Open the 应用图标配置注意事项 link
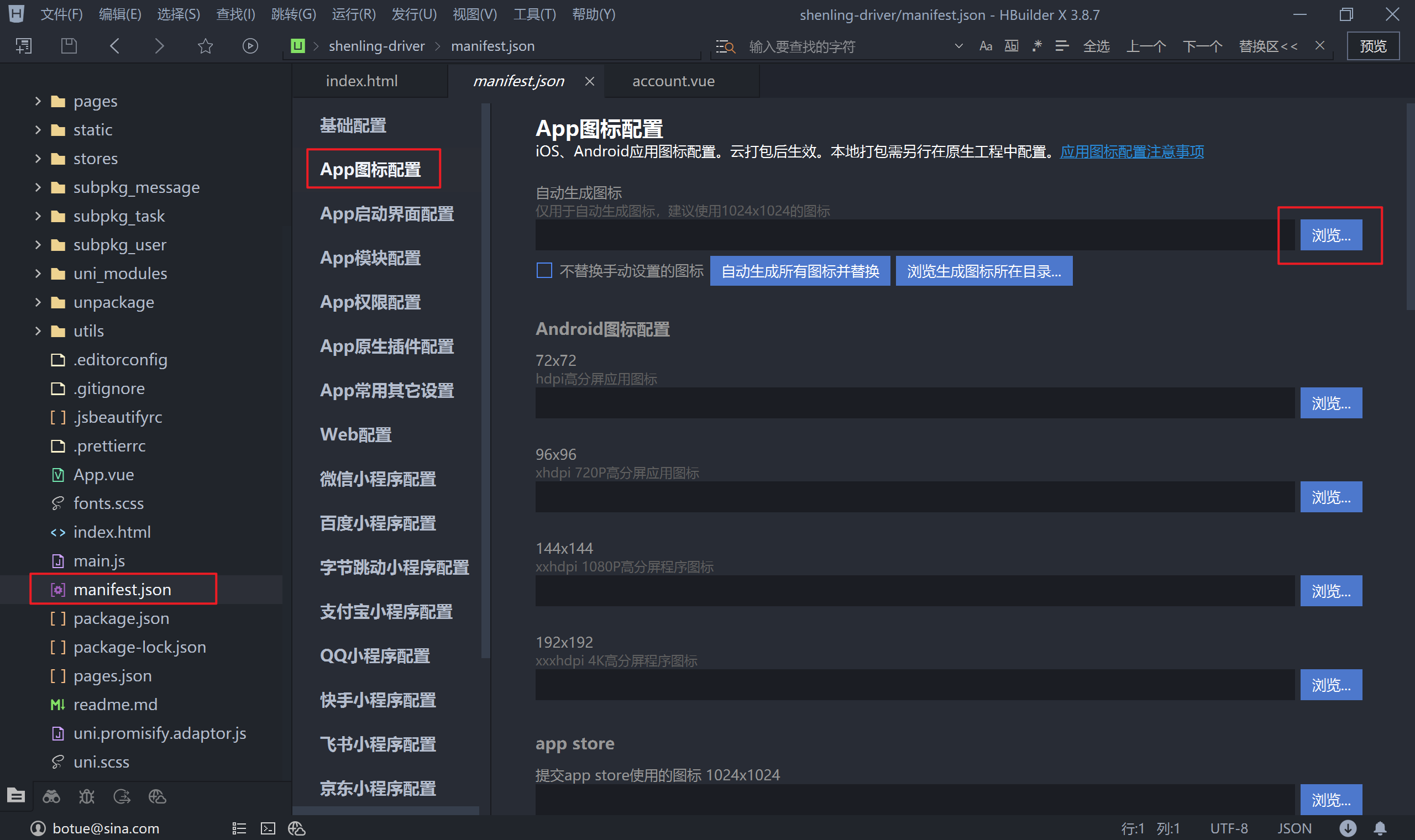The width and height of the screenshot is (1415, 840). tap(1131, 152)
